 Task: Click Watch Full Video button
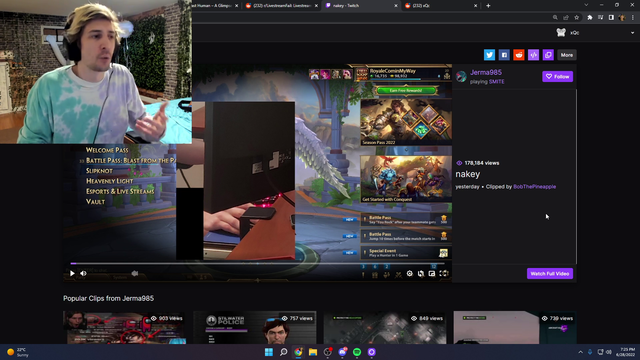(550, 273)
